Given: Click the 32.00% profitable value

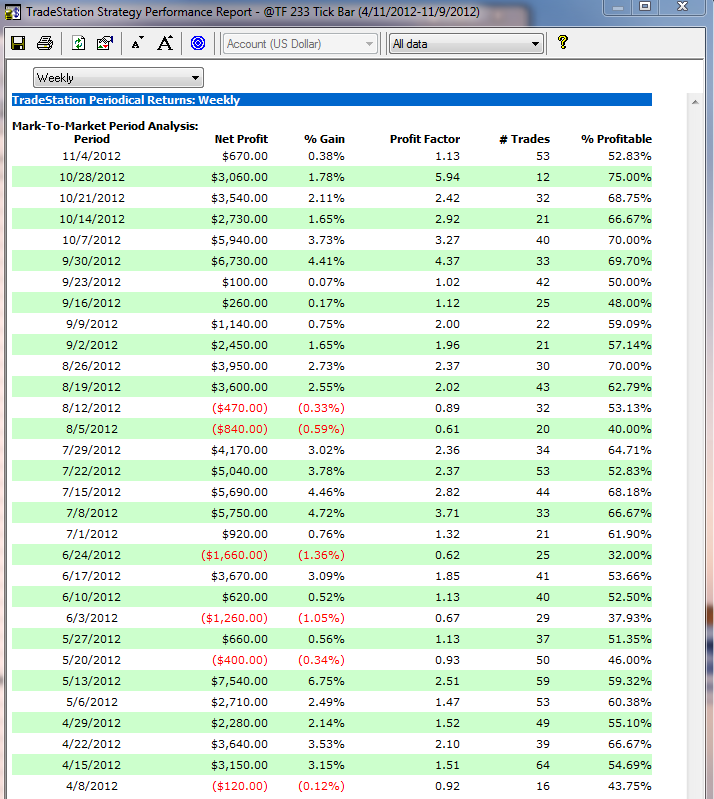Looking at the screenshot, I should coord(629,555).
